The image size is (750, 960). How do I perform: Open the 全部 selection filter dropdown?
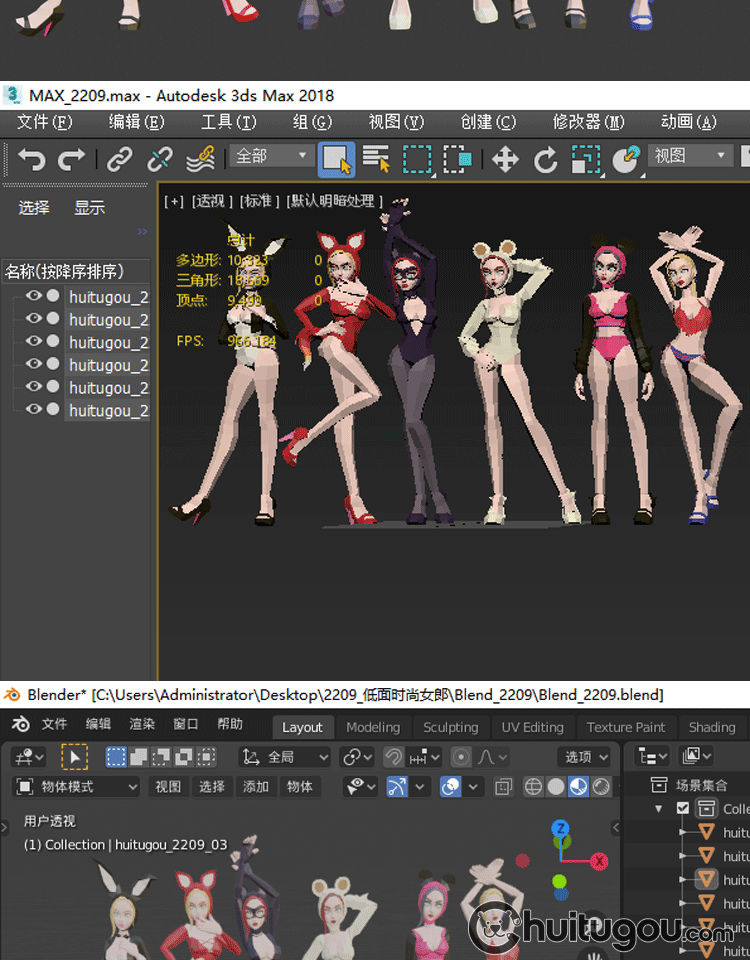[x=271, y=156]
